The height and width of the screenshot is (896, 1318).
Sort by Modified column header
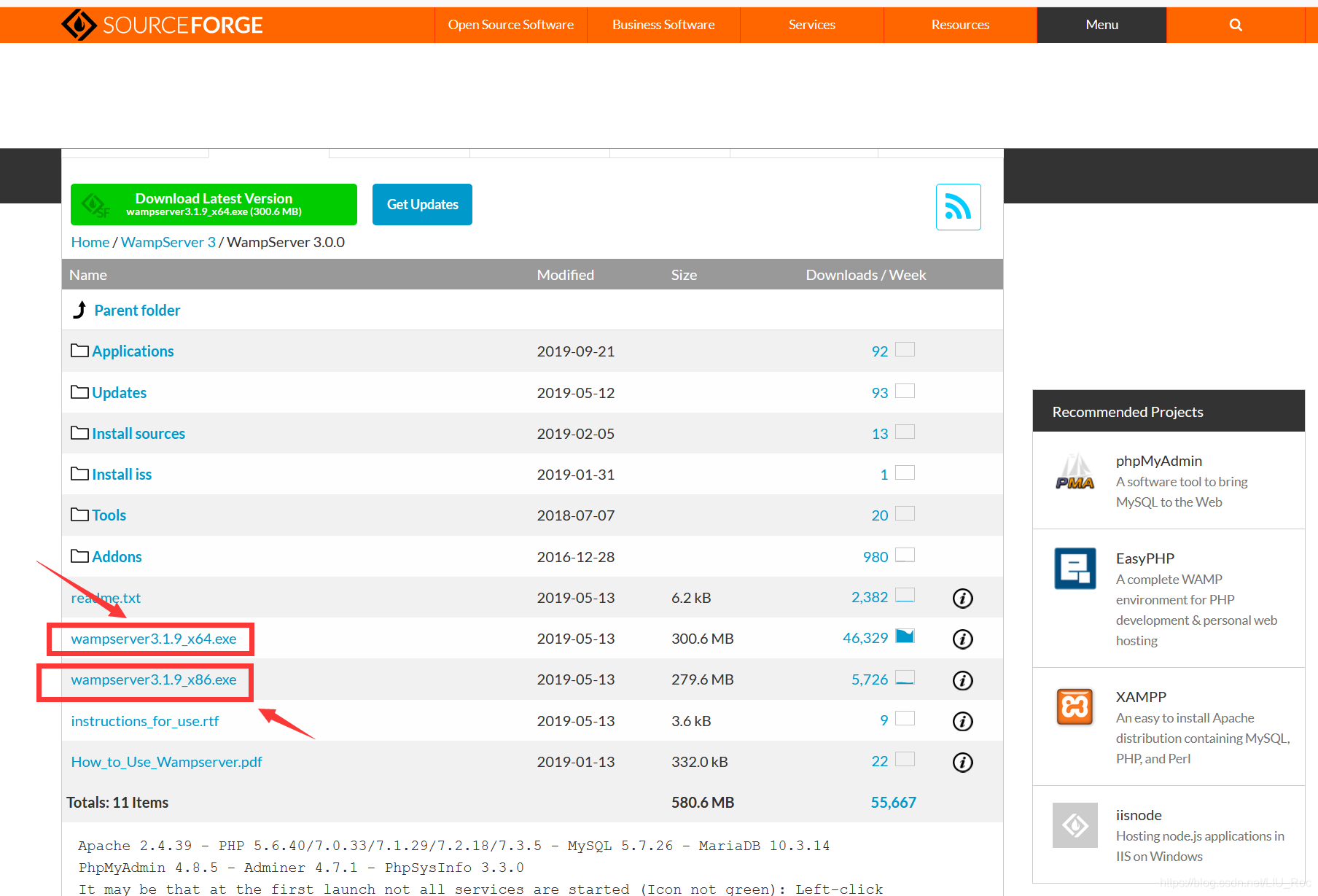[x=565, y=275]
